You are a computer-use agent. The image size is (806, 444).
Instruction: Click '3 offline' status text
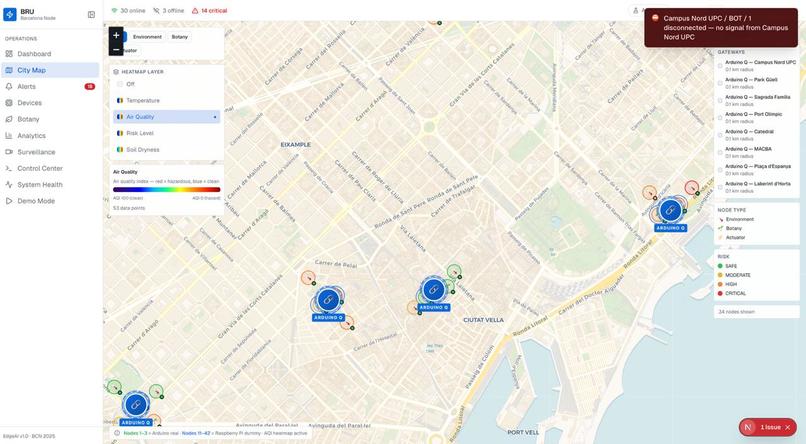pos(172,10)
